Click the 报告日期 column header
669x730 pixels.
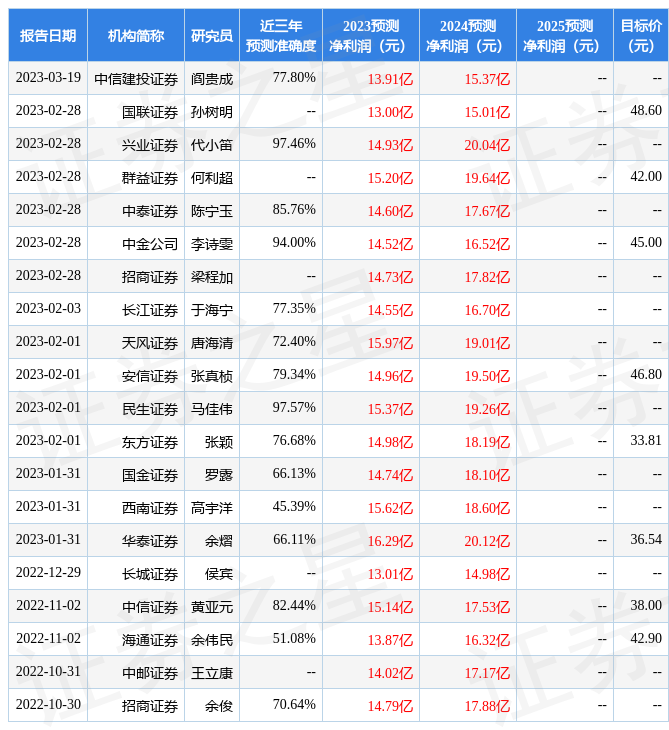coord(47,35)
